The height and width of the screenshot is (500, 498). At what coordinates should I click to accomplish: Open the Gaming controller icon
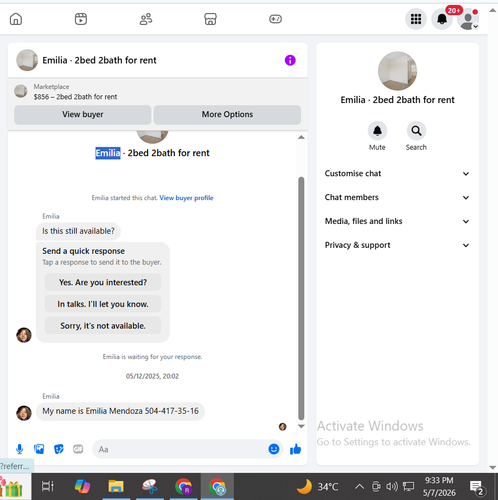[275, 19]
